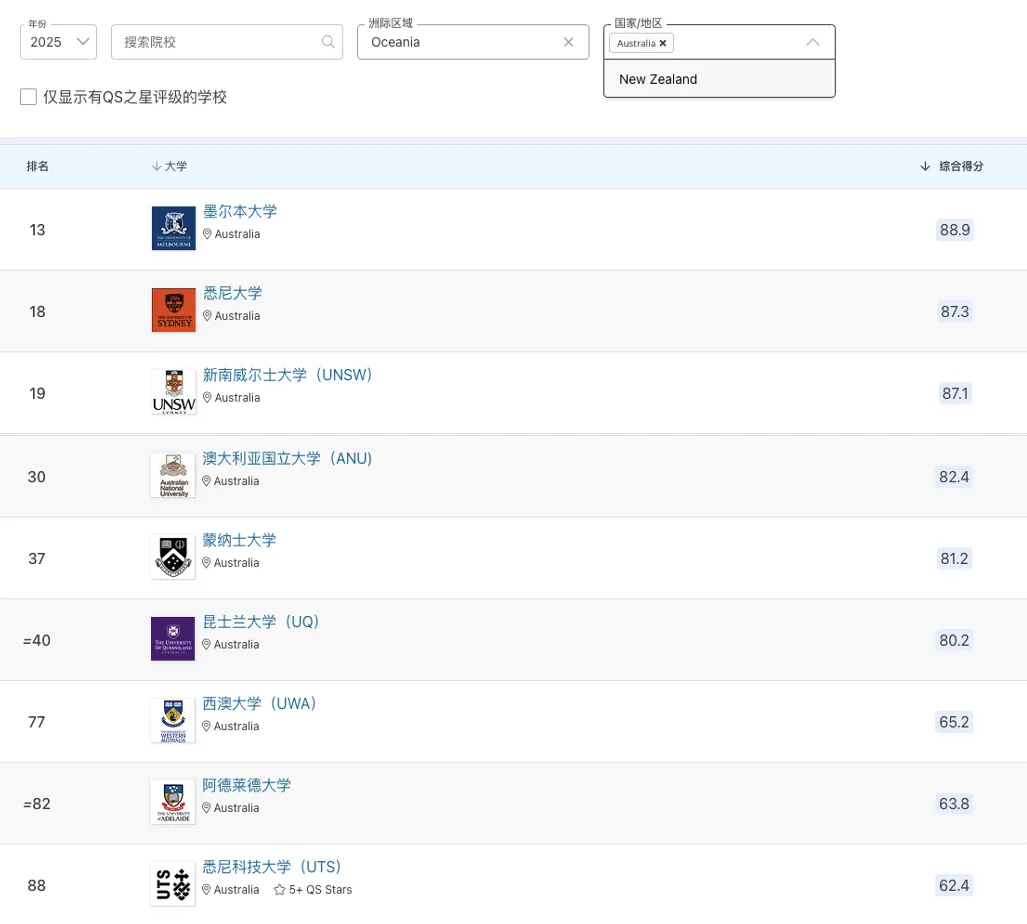Click the Australian National University logo

(173, 475)
